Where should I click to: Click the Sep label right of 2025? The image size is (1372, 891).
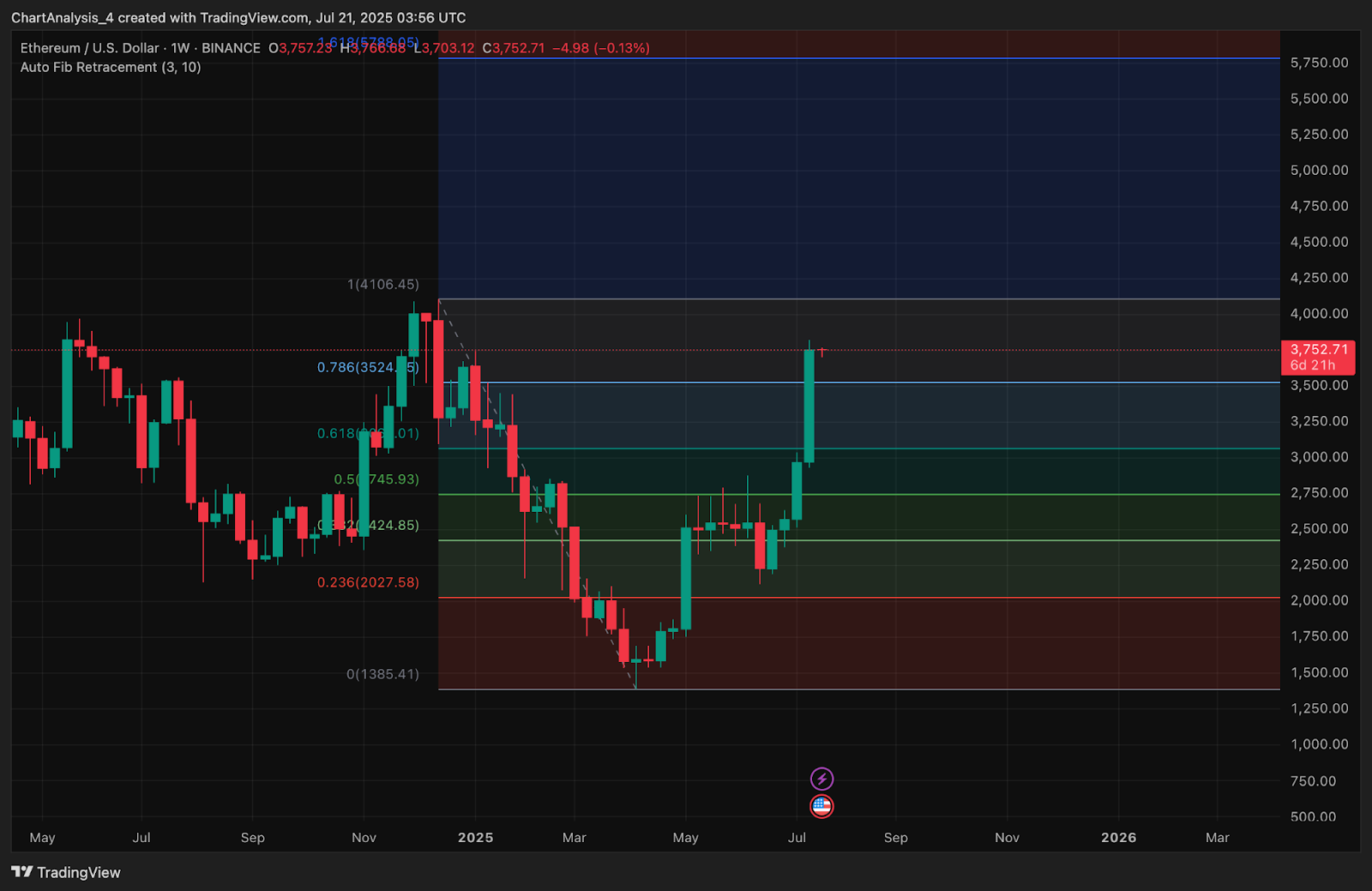(895, 838)
